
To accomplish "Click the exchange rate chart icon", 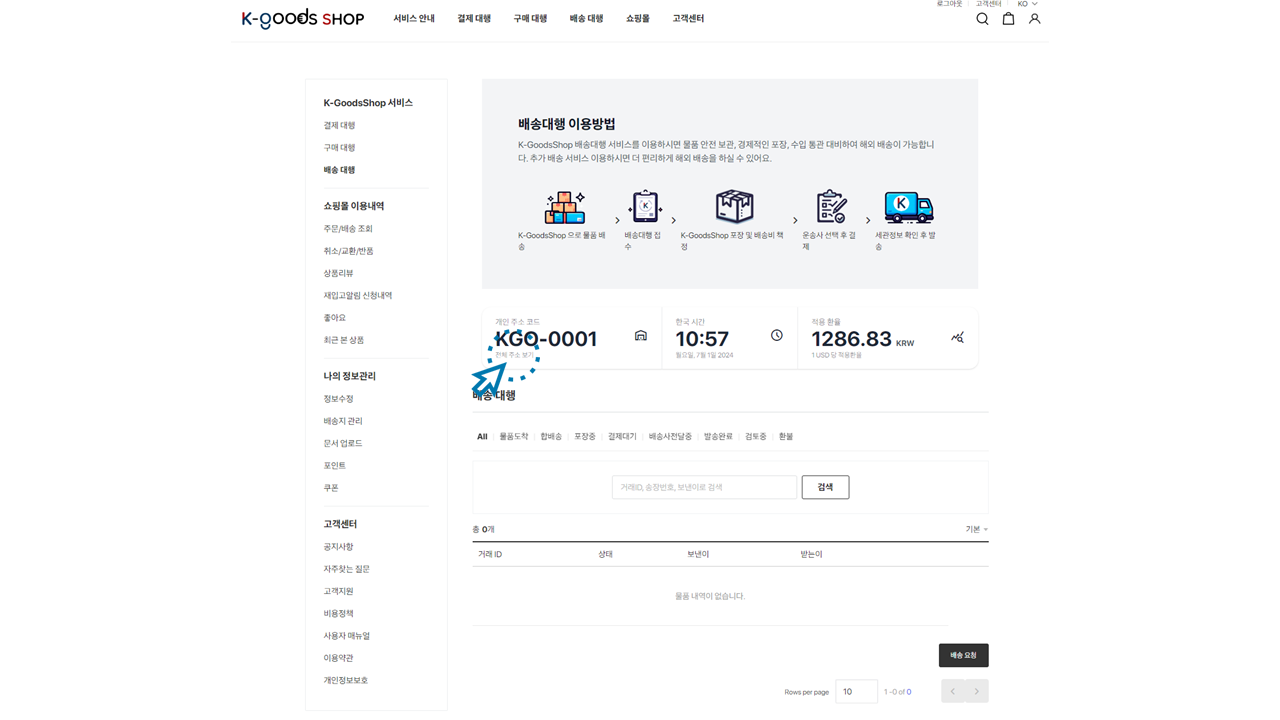I will click(957, 338).
